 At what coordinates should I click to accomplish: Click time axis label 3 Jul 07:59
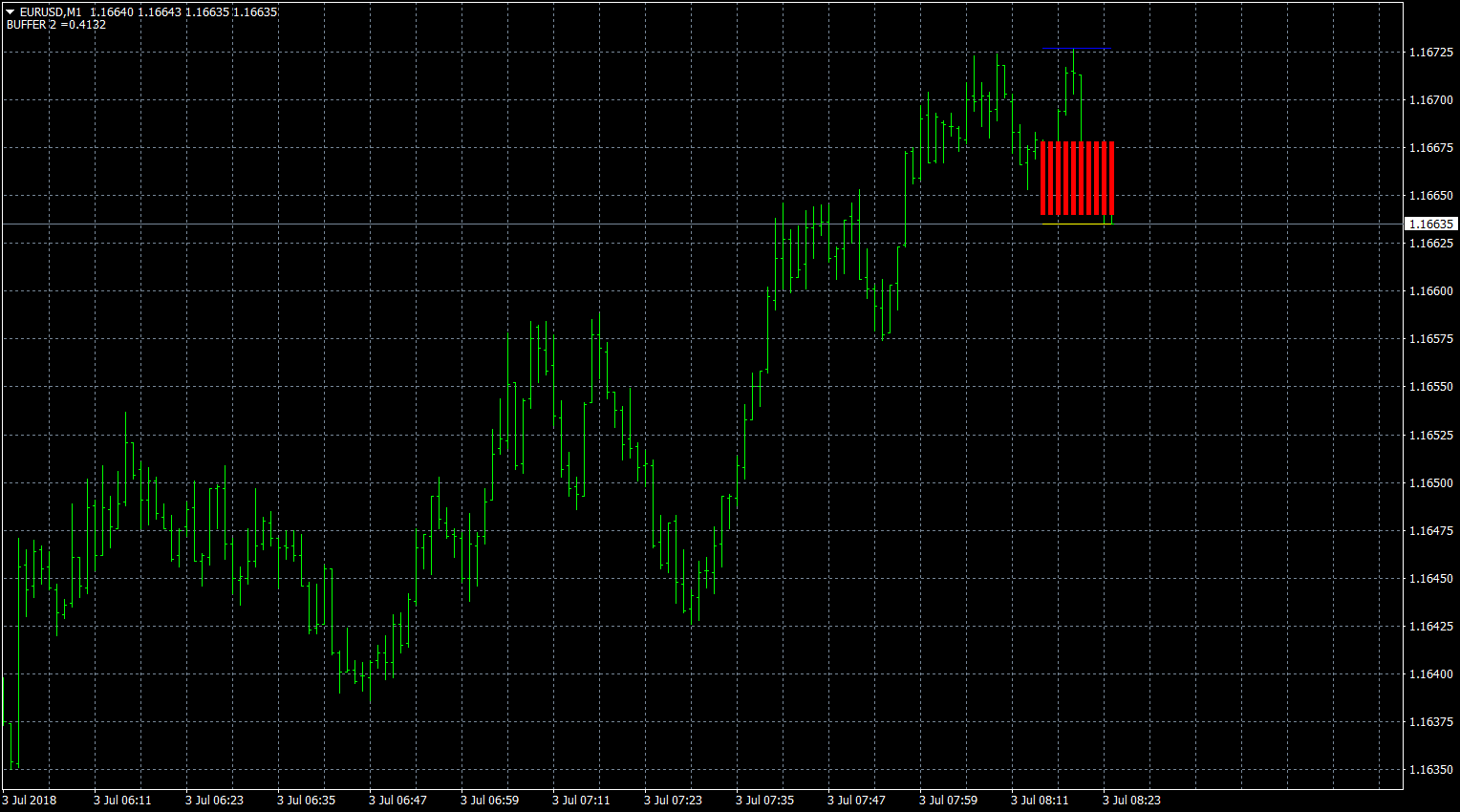tap(948, 801)
